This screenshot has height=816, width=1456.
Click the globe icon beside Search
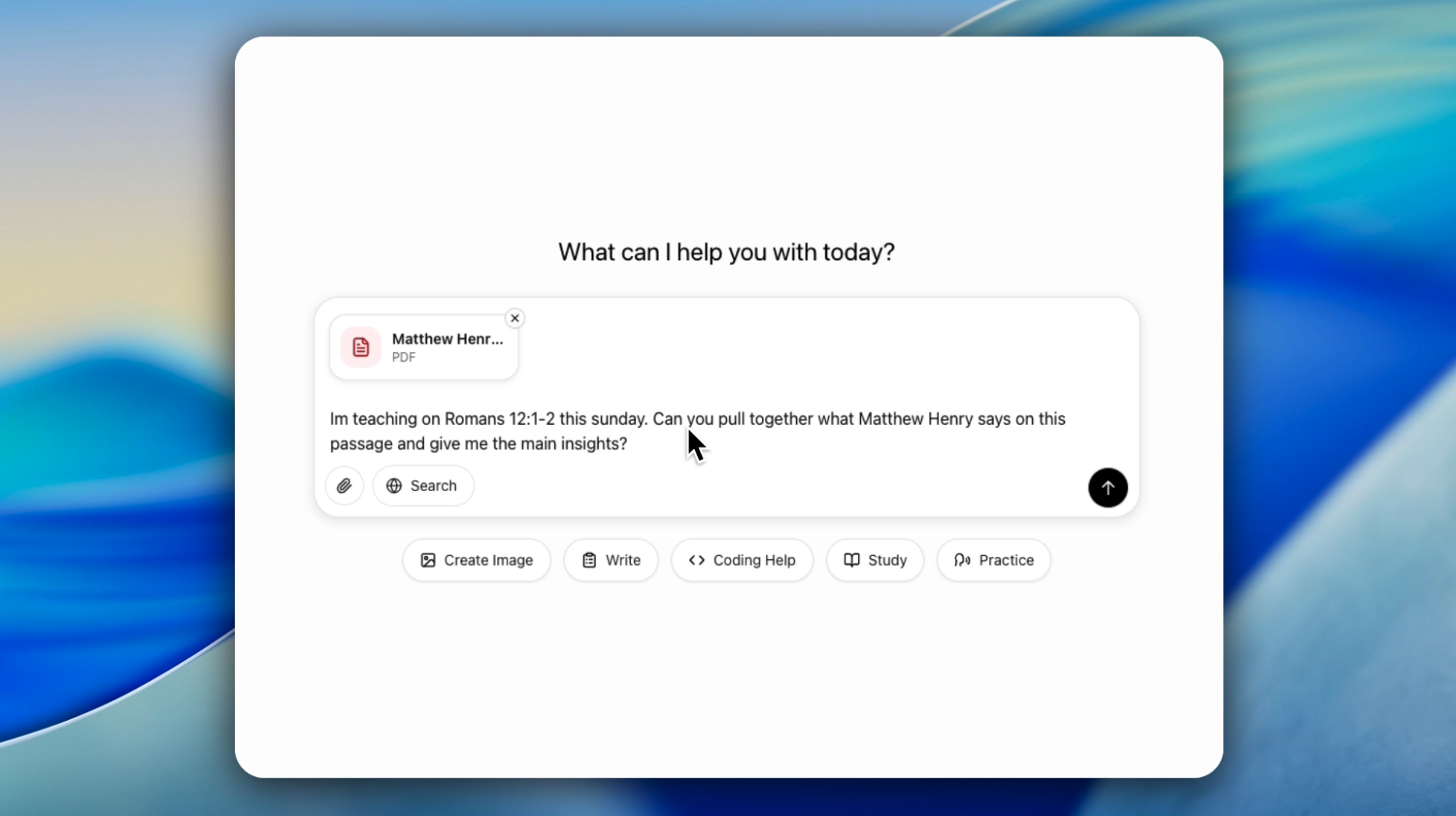pos(394,486)
